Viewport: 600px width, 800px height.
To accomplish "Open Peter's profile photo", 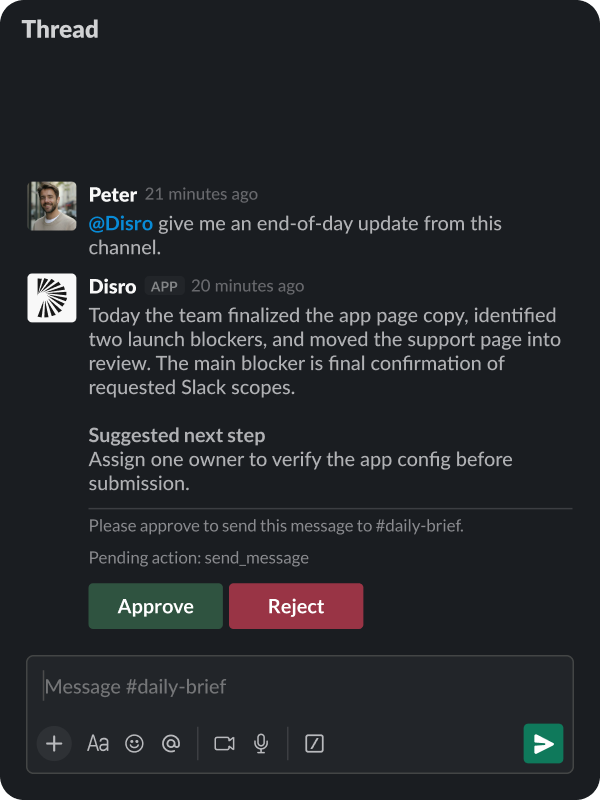I will tap(52, 206).
